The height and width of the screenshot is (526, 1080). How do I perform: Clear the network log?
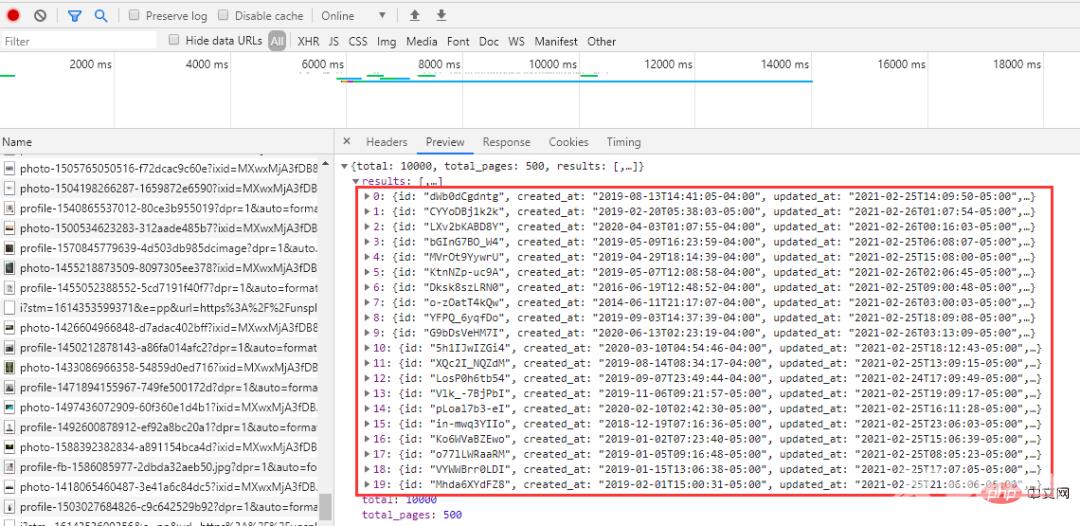(x=40, y=16)
